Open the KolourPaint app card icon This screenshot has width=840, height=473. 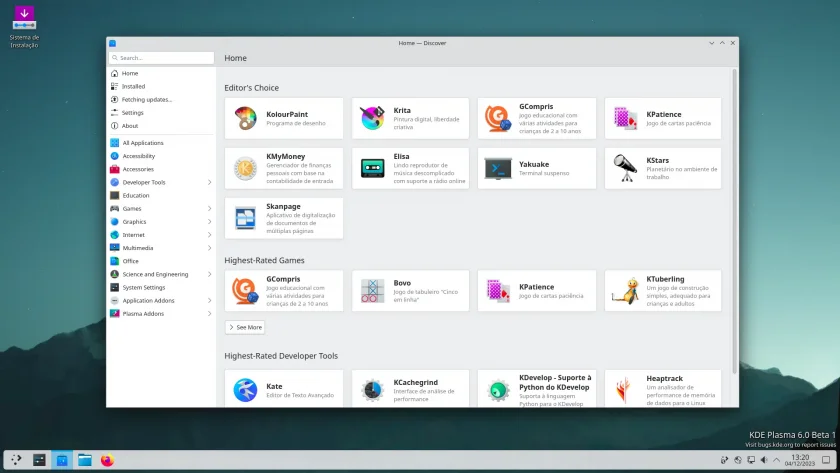[x=245, y=118]
